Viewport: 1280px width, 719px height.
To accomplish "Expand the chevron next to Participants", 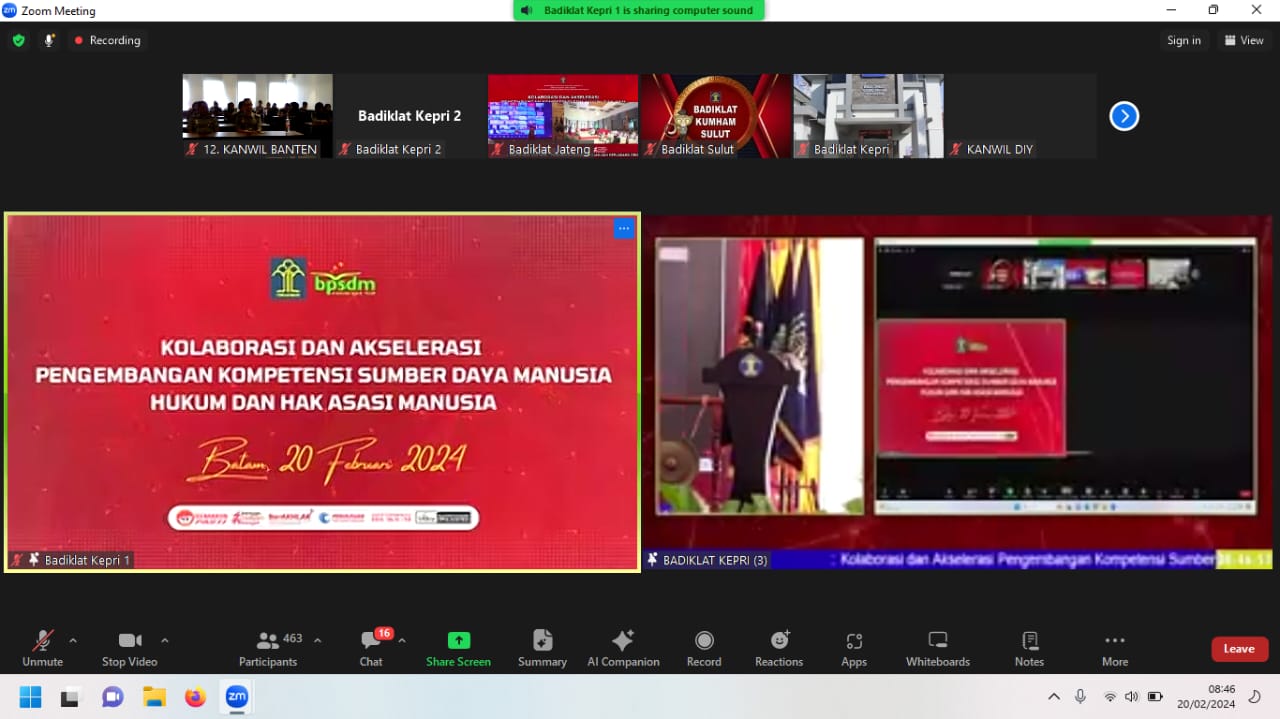I will (x=318, y=640).
